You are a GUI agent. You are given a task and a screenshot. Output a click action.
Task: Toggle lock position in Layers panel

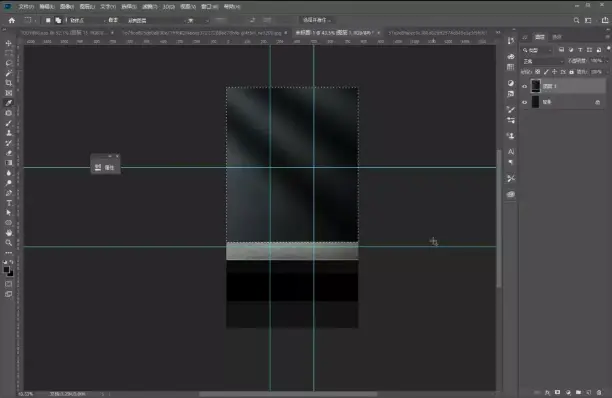[x=554, y=72]
